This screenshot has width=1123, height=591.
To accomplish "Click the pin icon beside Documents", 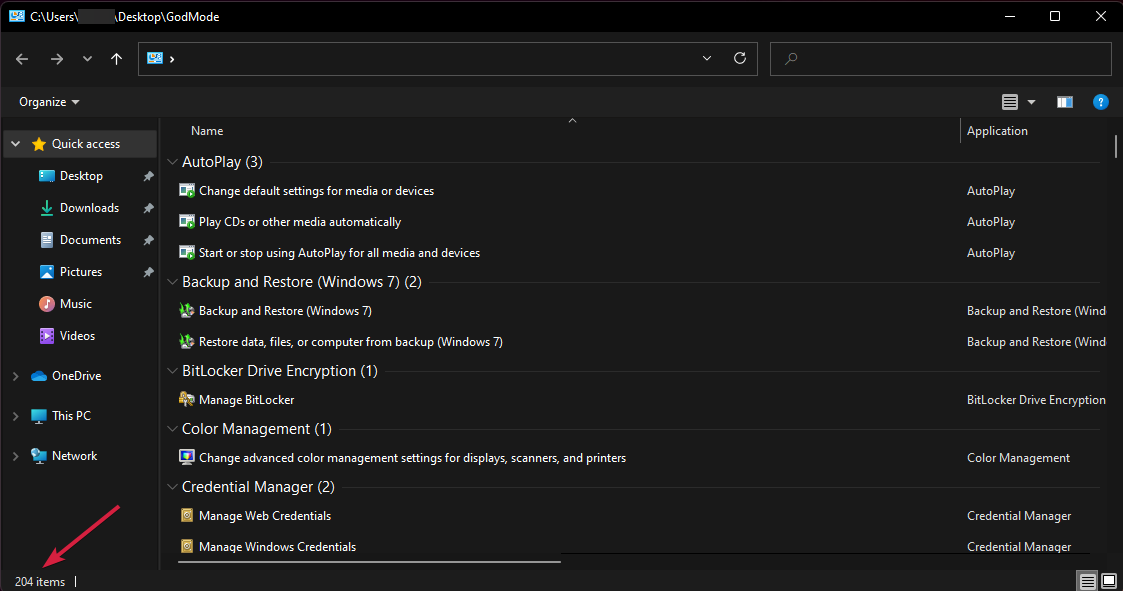I will pyautogui.click(x=148, y=240).
